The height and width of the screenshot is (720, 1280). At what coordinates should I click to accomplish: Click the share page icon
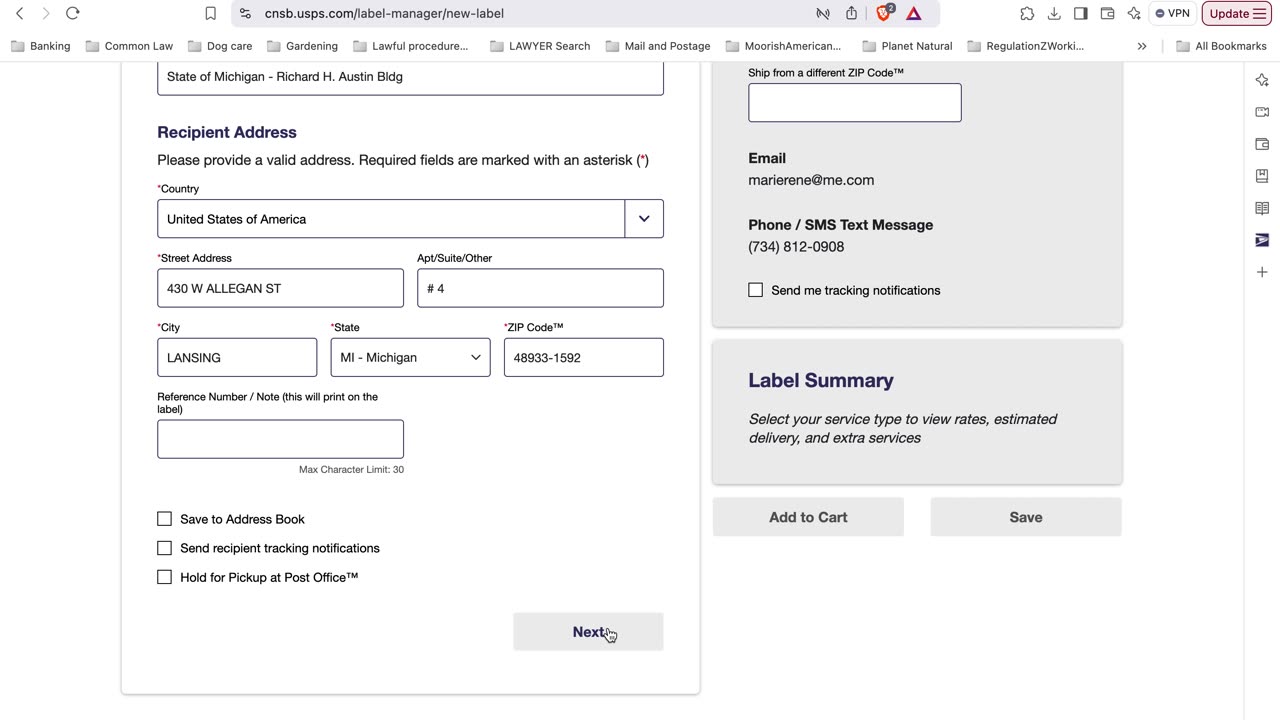[x=852, y=13]
